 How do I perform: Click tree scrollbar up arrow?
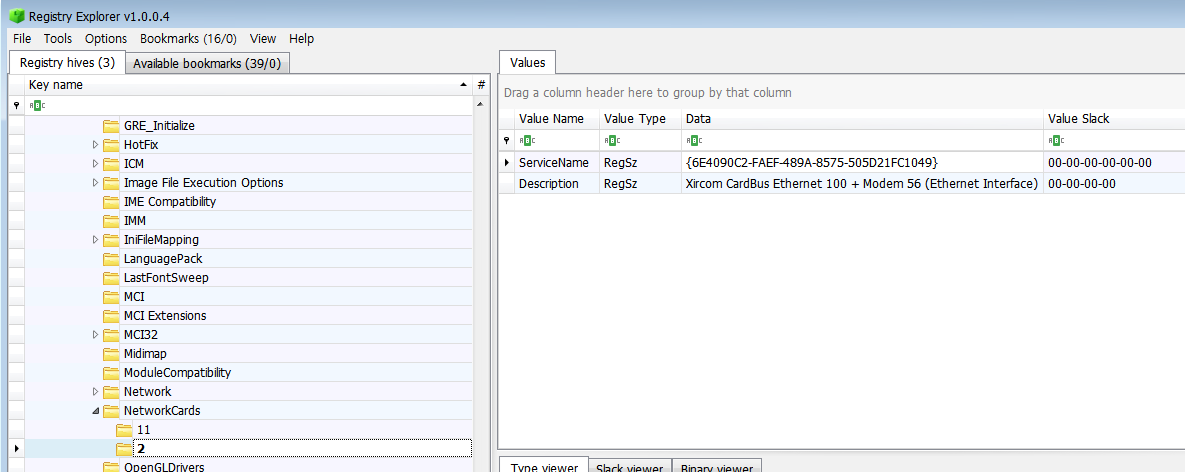(481, 105)
